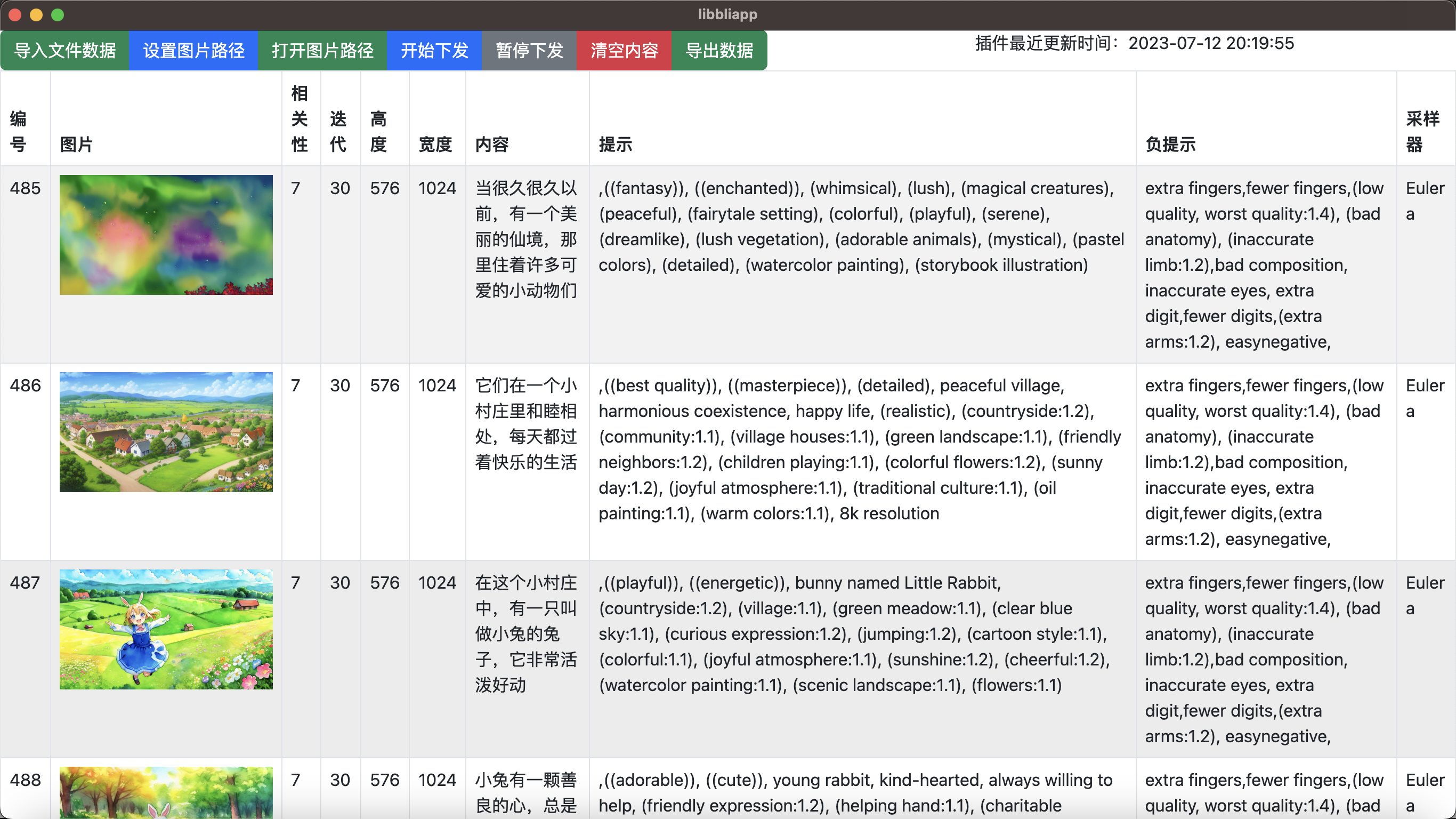
Task: Start sending with 开始下发 button
Action: (x=434, y=50)
